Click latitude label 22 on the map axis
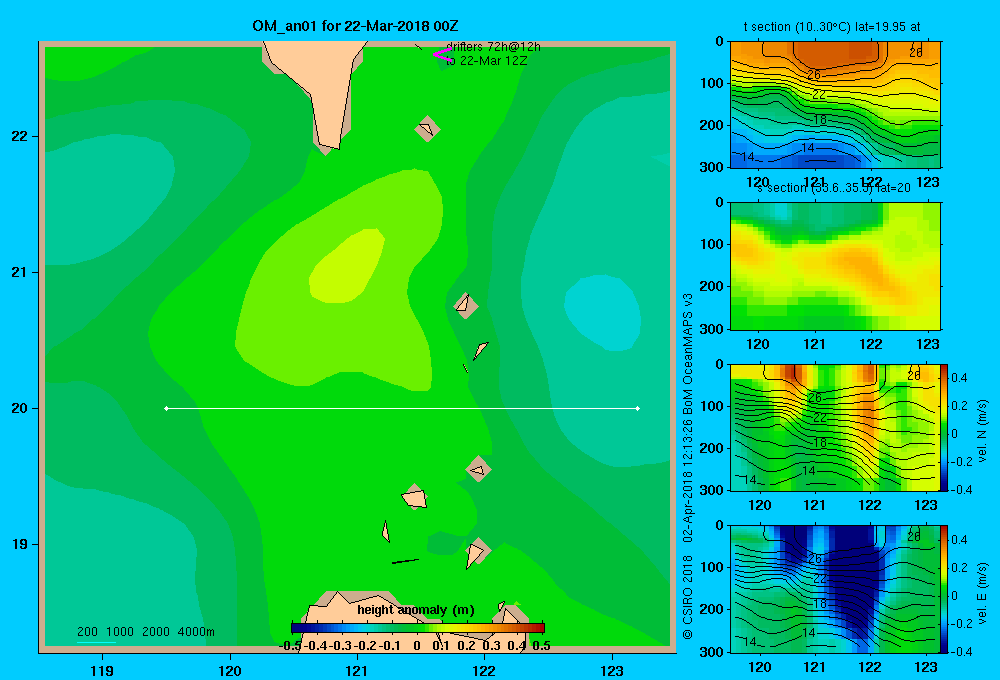Image resolution: width=1000 pixels, height=680 pixels. [x=19, y=136]
